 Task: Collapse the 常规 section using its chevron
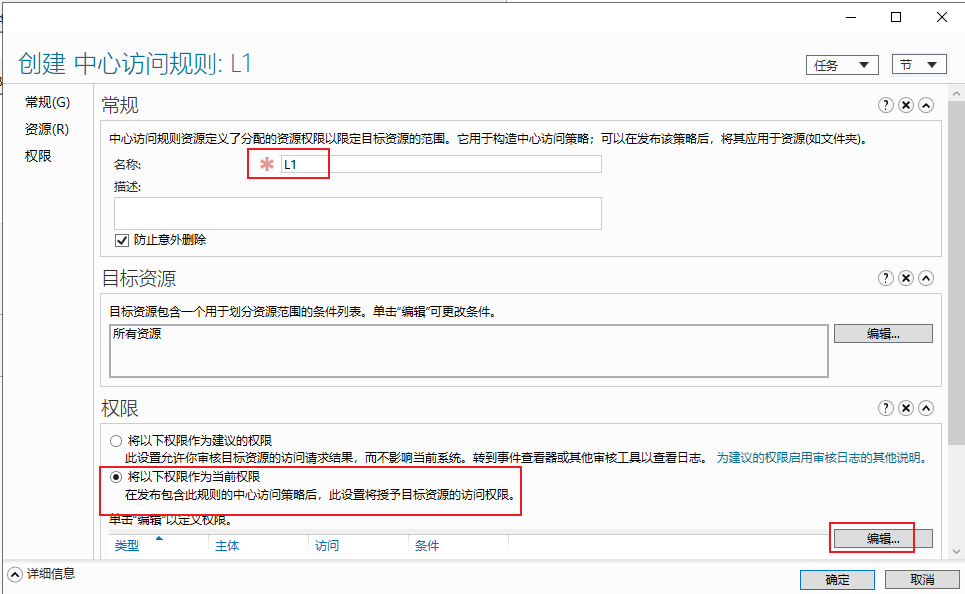click(926, 105)
